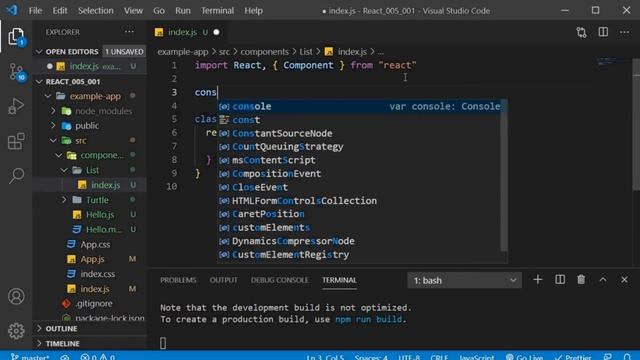Viewport: 640px width, 360px height.
Task: Switch to the Debug Console tab
Action: (279, 280)
